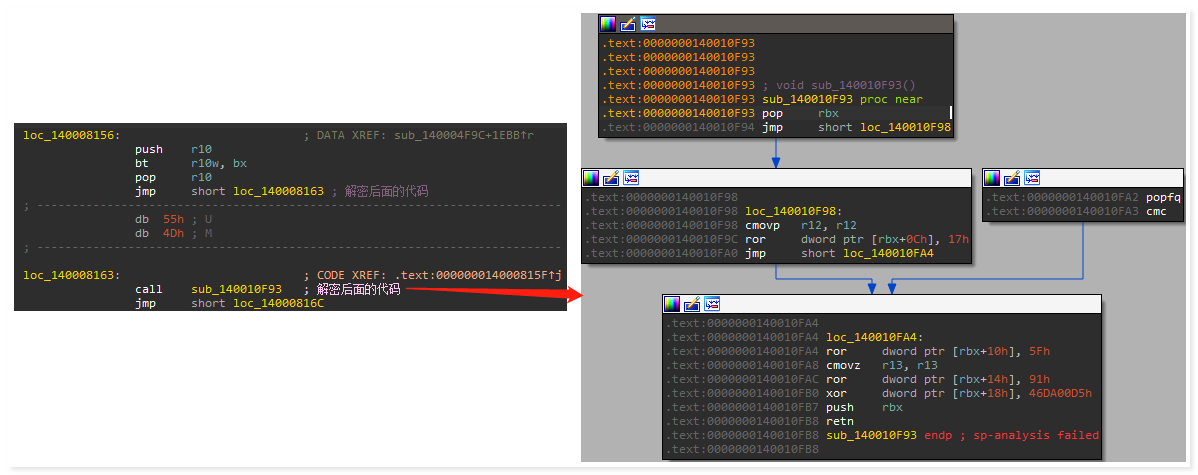Follow jmp short loc_140010FA4 operand
This screenshot has width=1198, height=475.
click(x=887, y=254)
